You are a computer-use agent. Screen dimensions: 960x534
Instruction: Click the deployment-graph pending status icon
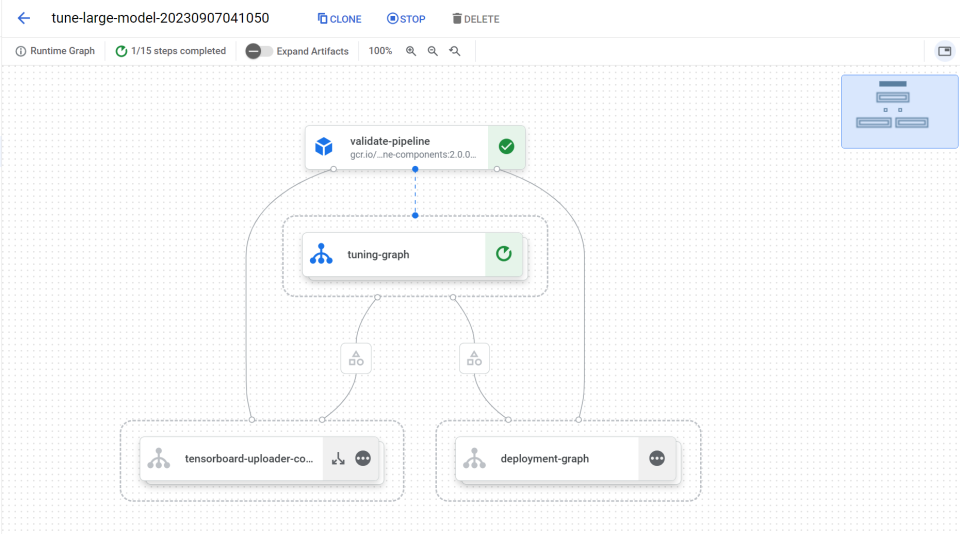pyautogui.click(x=657, y=459)
